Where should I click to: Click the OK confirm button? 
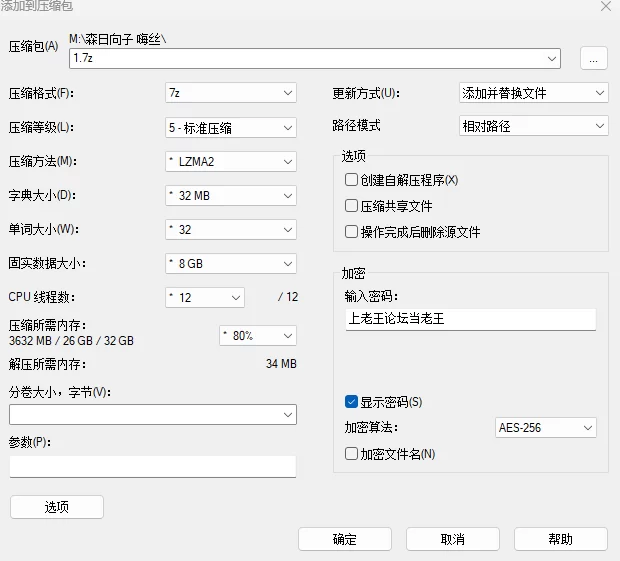coord(345,539)
